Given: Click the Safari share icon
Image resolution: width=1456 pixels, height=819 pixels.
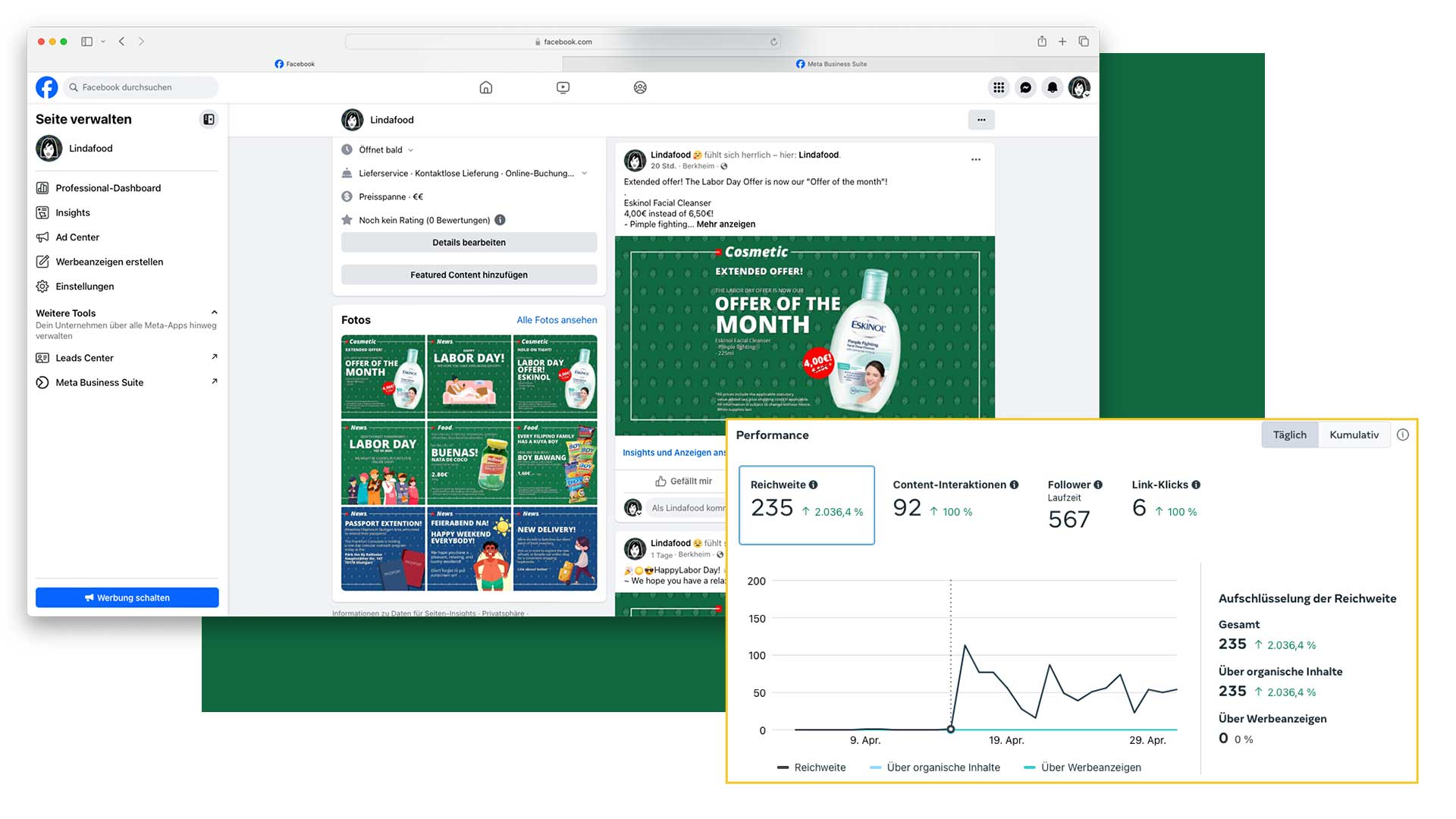Looking at the screenshot, I should [1042, 42].
